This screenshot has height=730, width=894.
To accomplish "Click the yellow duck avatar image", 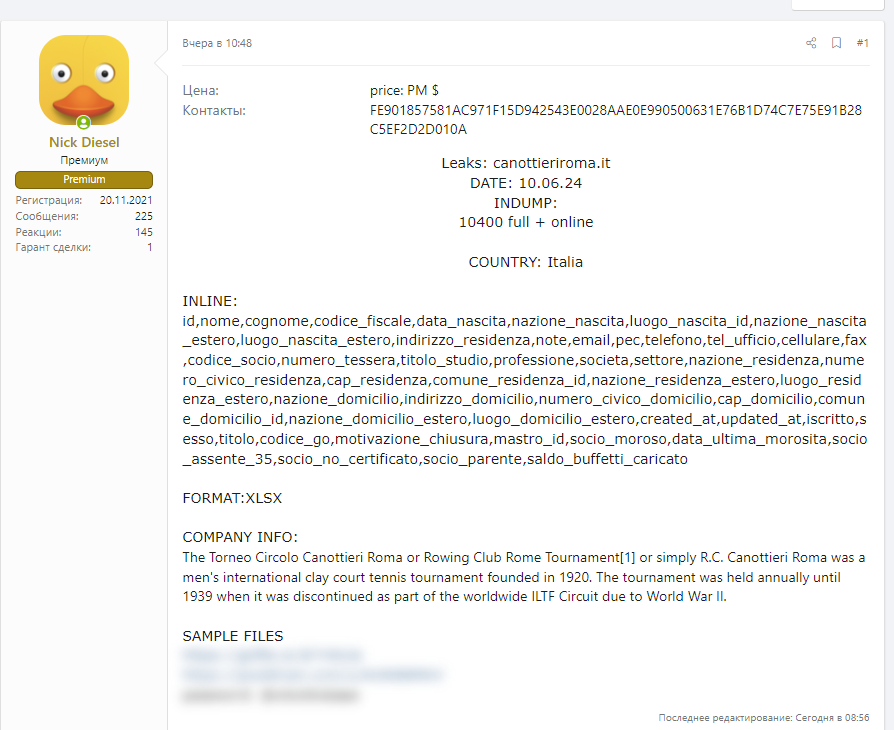I will point(84,80).
